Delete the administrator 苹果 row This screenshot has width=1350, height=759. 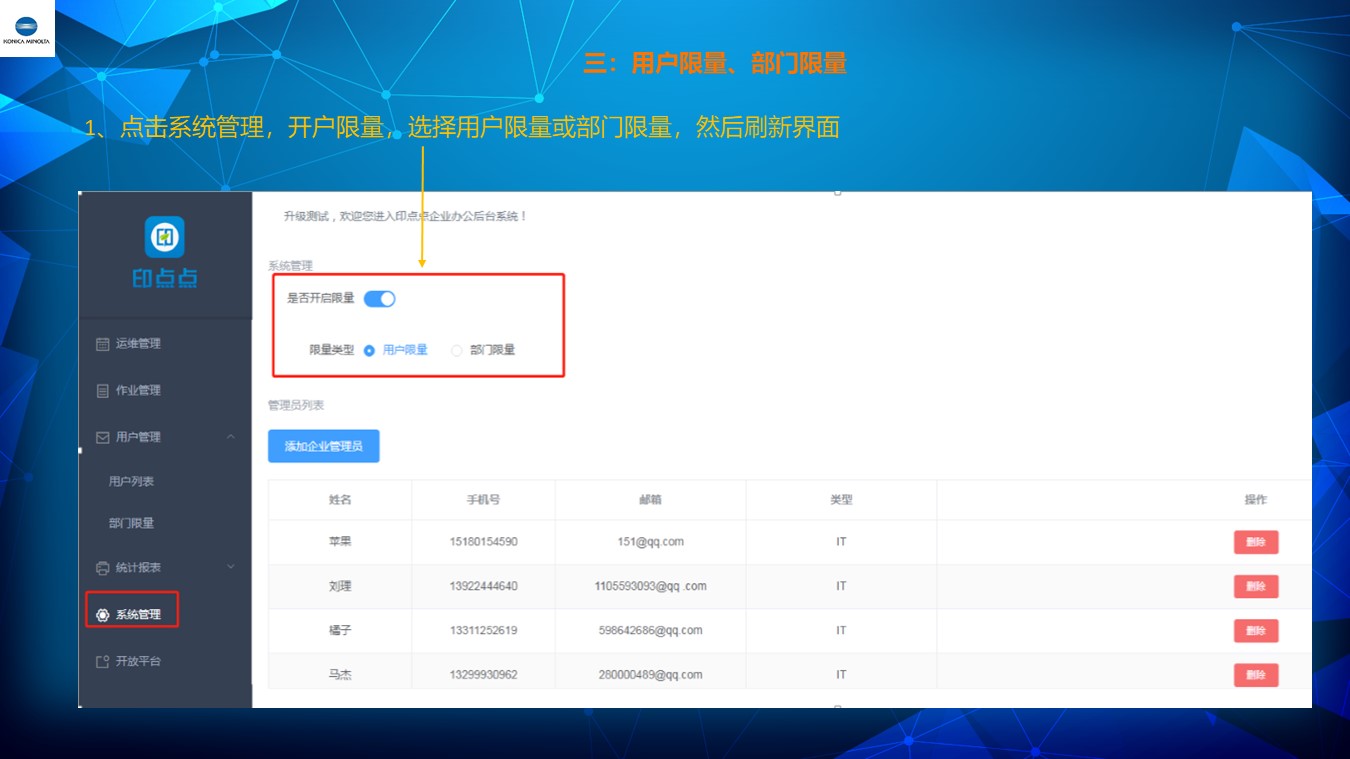[1255, 542]
